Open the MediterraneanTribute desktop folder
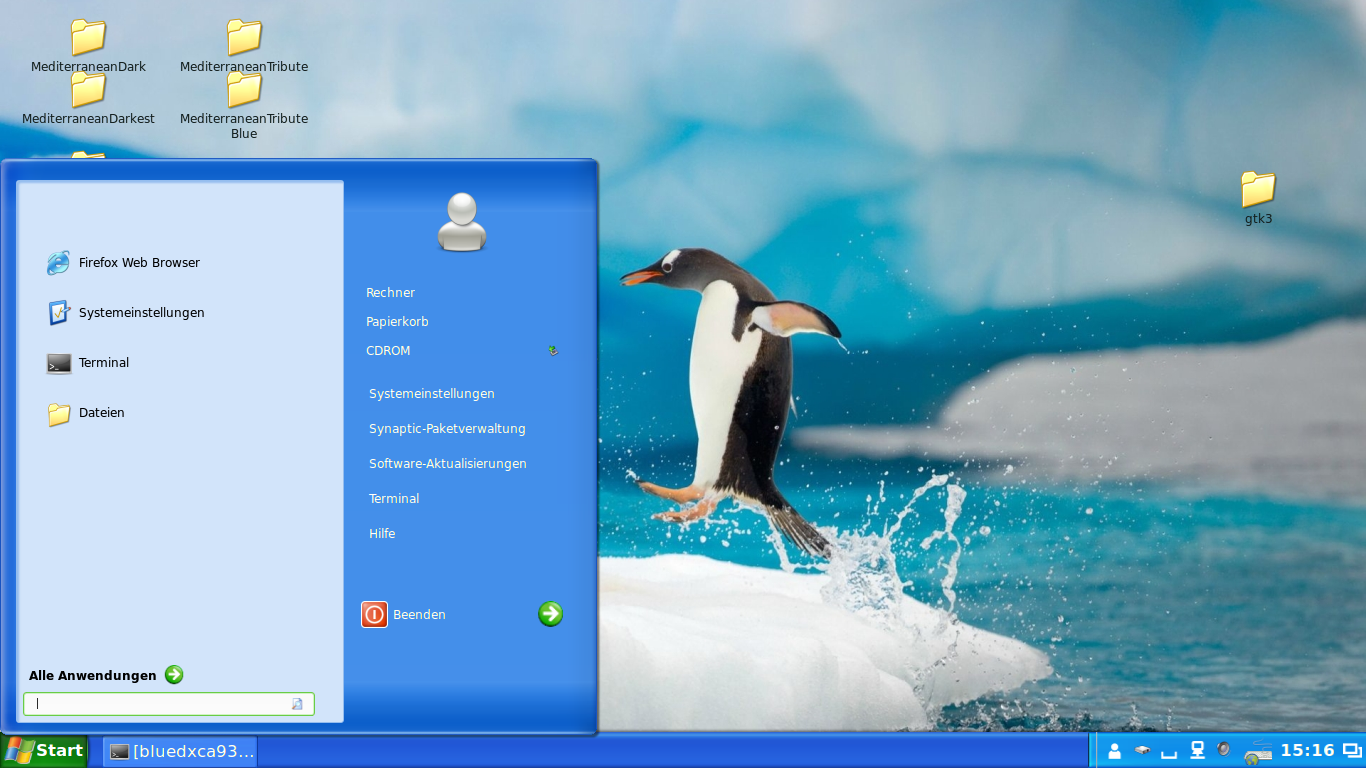Screen dimensions: 1366x768 pos(244,46)
